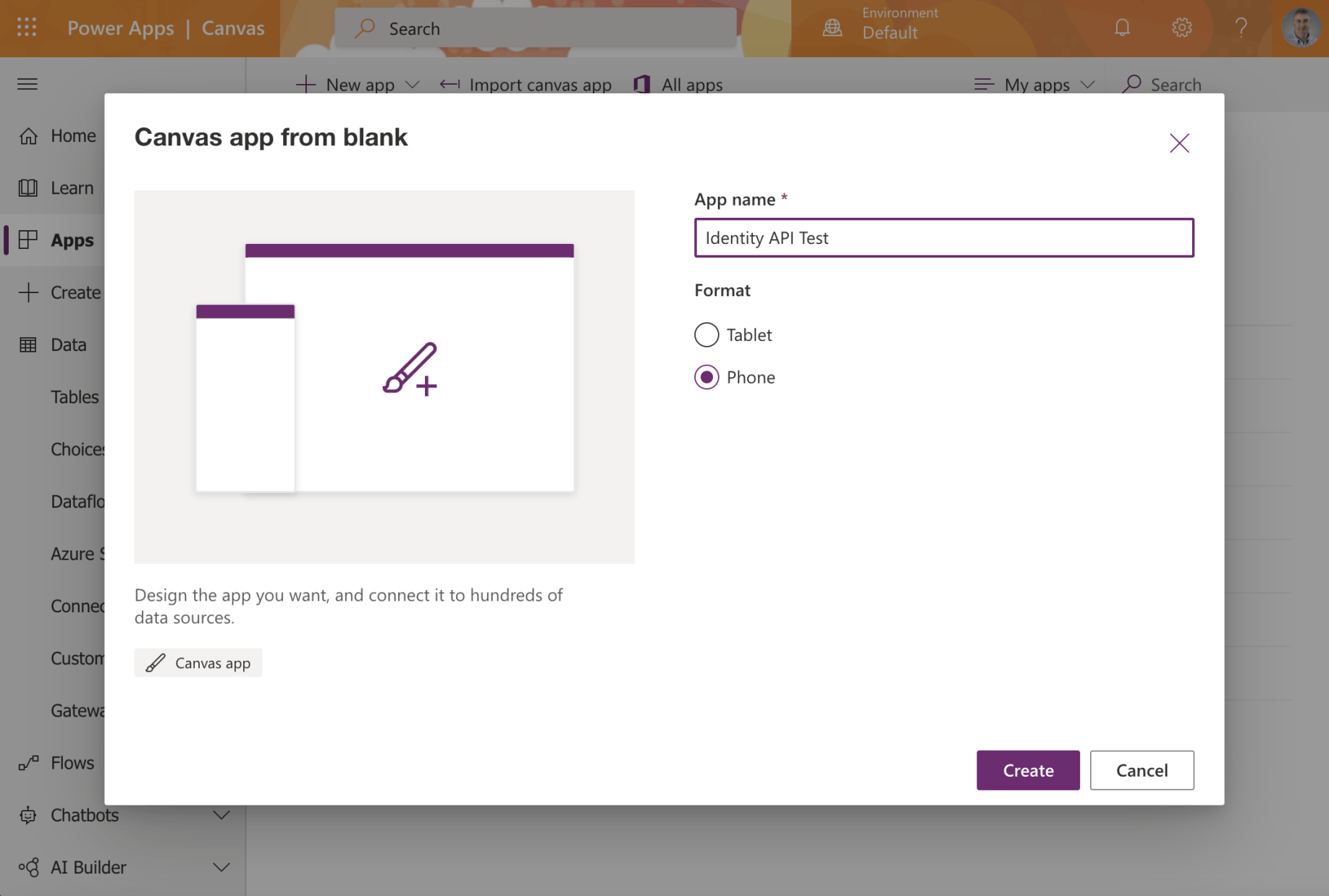The height and width of the screenshot is (896, 1329).
Task: Click the Create button in the dialog
Action: coord(1028,770)
